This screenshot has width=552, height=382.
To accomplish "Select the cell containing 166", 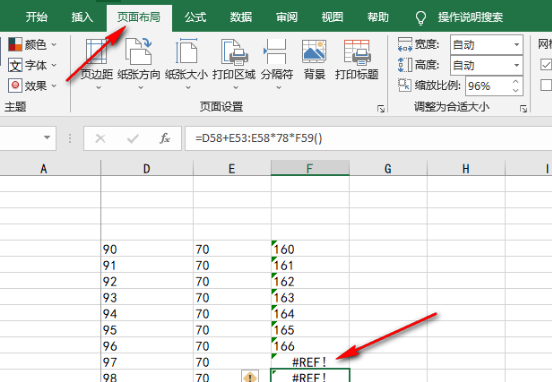I will click(x=310, y=346).
